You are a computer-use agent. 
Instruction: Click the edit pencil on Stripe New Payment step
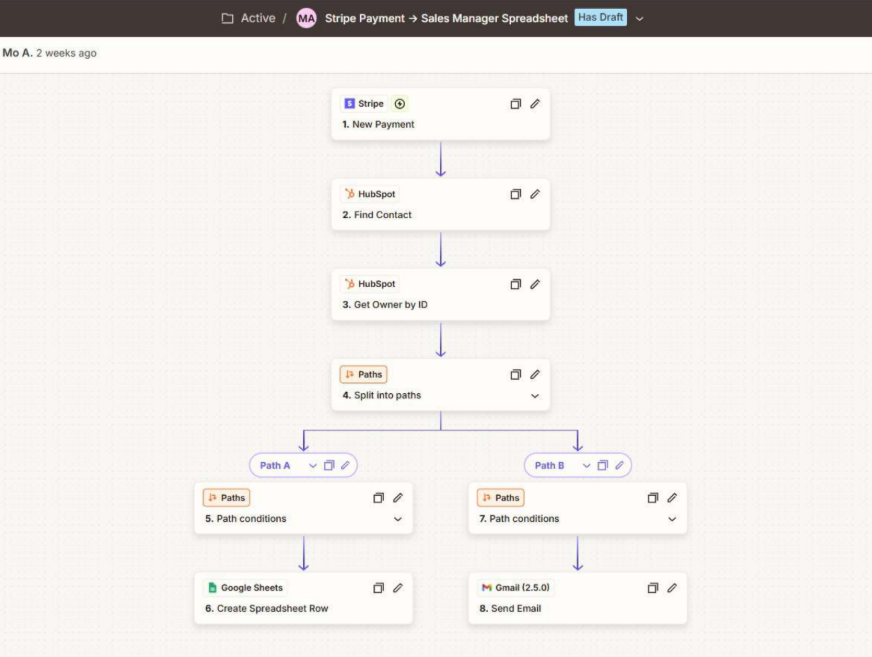click(535, 104)
